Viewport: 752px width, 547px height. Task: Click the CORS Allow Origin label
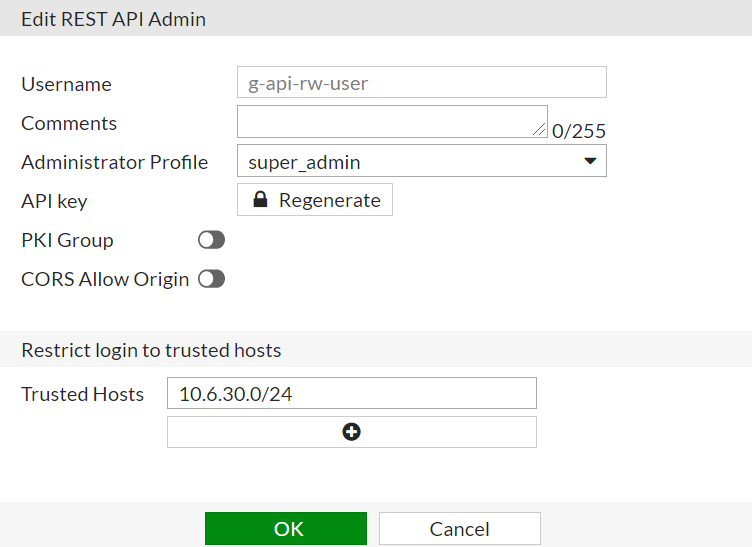tap(105, 279)
